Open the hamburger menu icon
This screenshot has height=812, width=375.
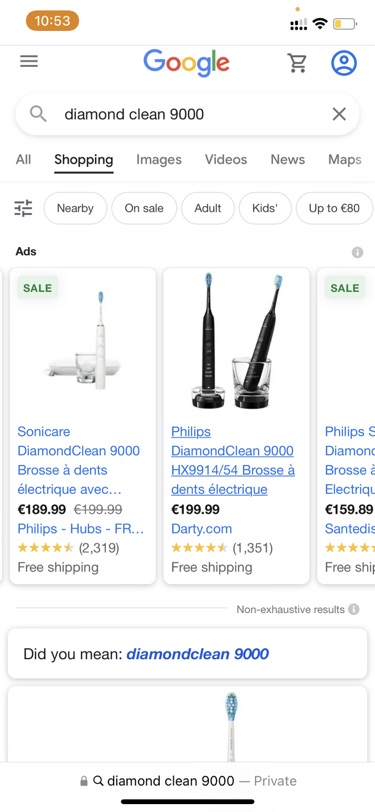coord(29,62)
